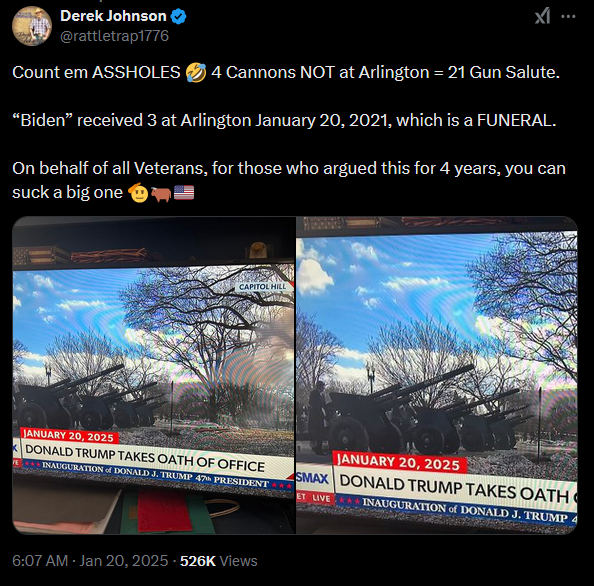Screen dimensions: 594x586
Task: Click Derek Johnson's profile avatar
Action: click(x=32, y=26)
